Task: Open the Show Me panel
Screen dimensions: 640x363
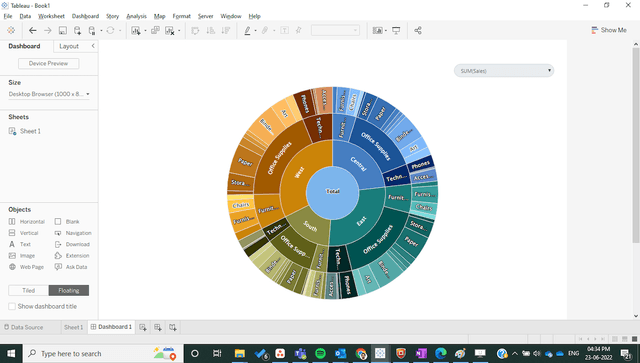Action: coord(609,30)
